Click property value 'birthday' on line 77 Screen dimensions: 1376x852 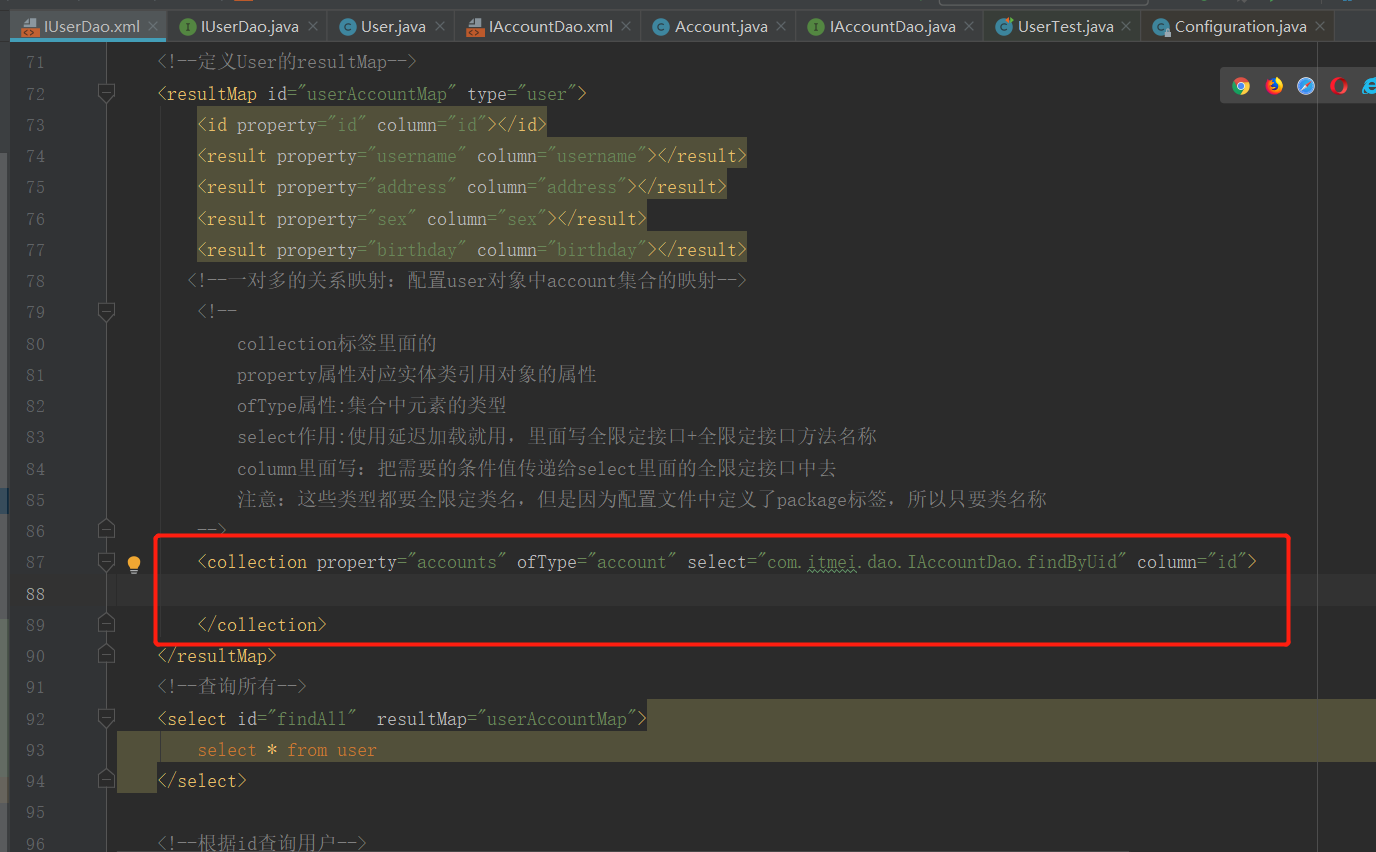click(x=417, y=250)
